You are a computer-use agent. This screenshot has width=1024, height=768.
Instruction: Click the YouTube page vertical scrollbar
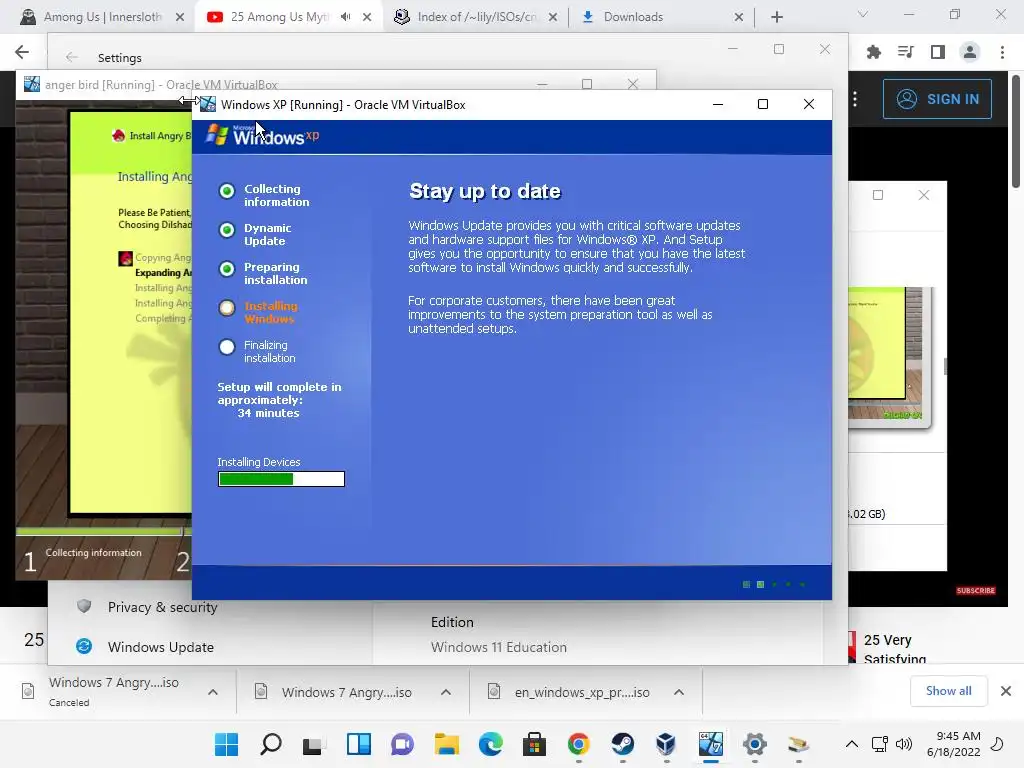click(1016, 131)
